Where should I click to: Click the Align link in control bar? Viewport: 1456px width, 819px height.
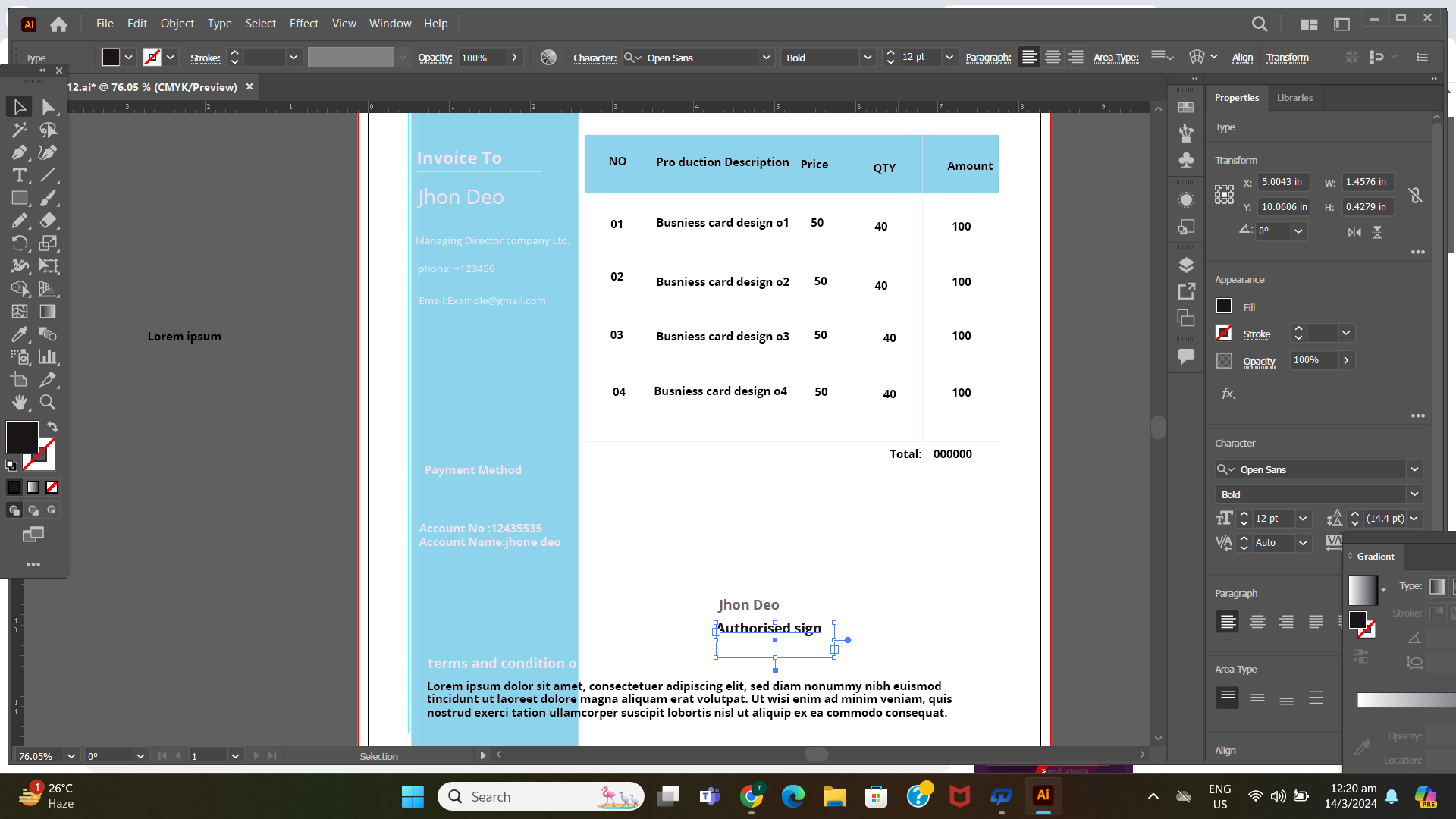point(1242,58)
